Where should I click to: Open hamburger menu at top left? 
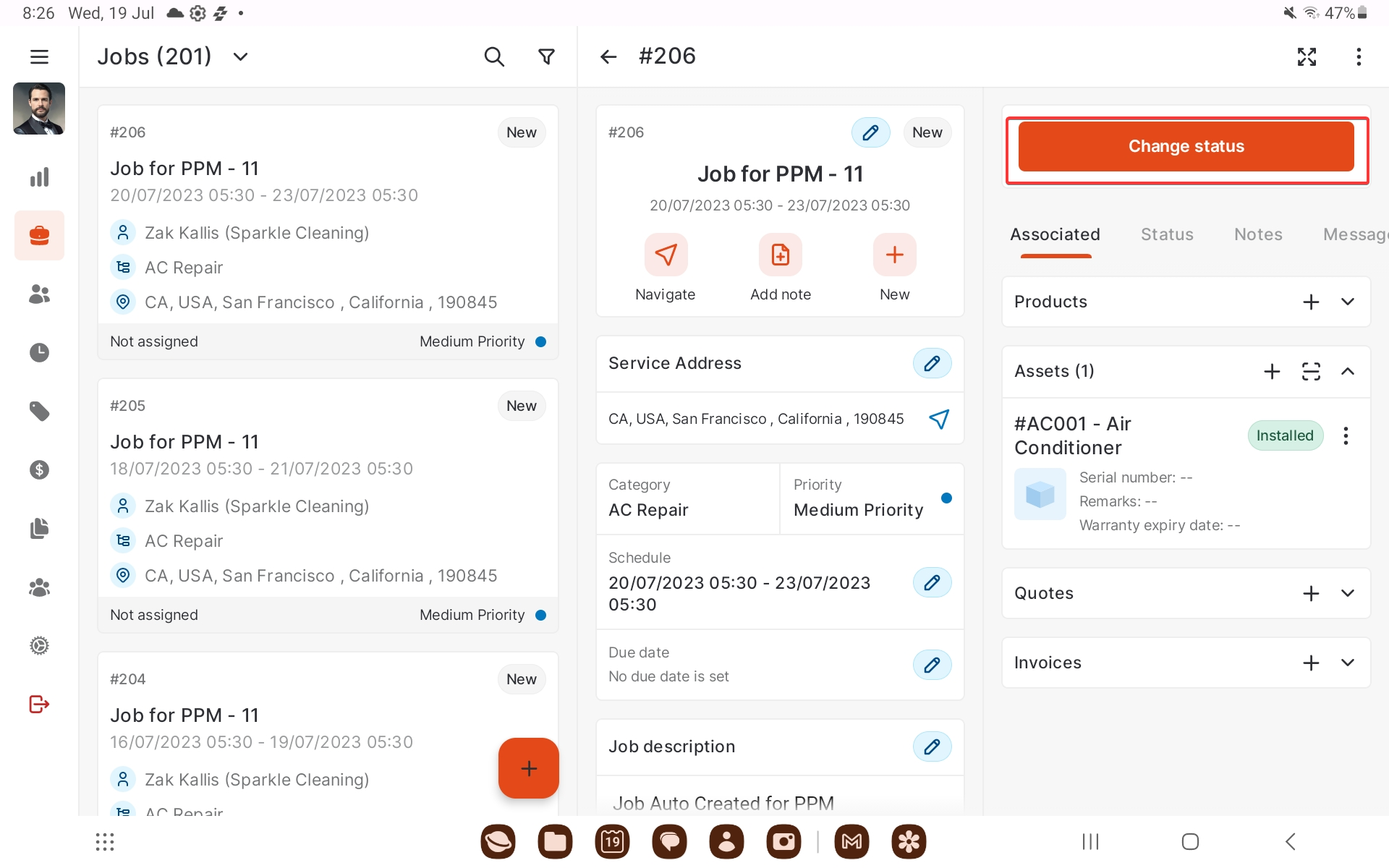coord(39,56)
